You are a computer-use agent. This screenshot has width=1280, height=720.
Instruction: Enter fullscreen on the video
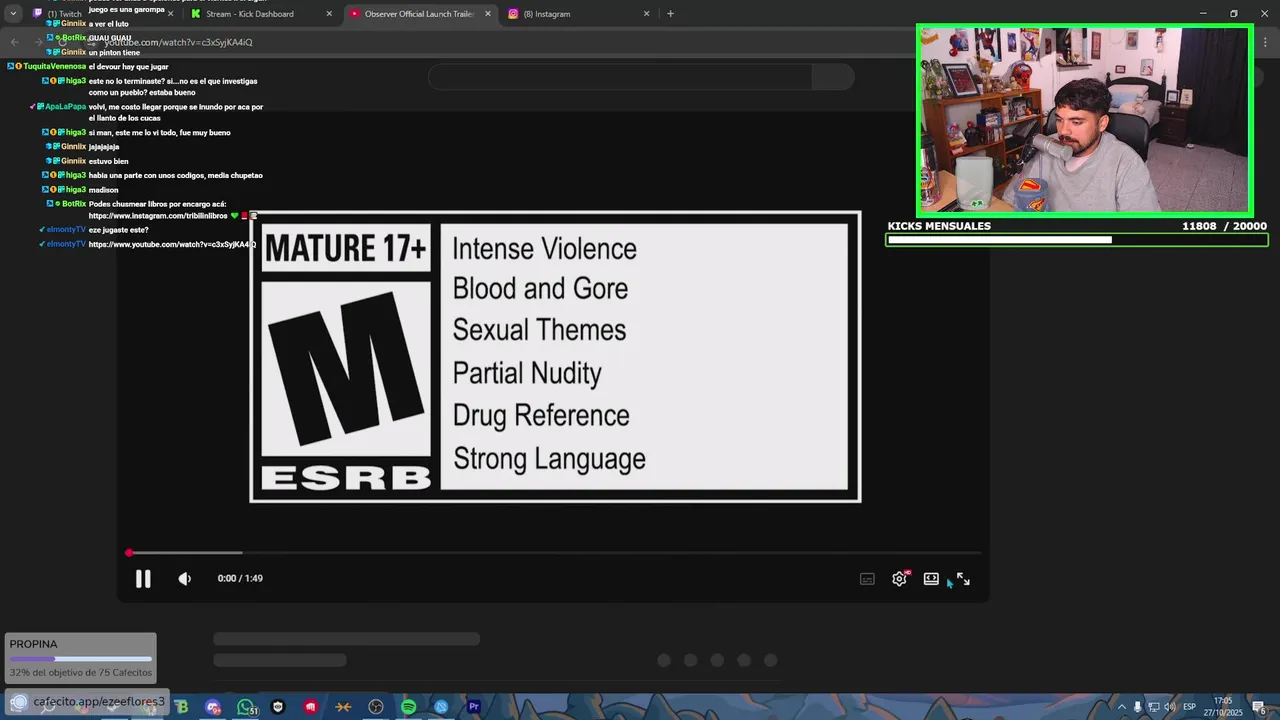(x=963, y=578)
